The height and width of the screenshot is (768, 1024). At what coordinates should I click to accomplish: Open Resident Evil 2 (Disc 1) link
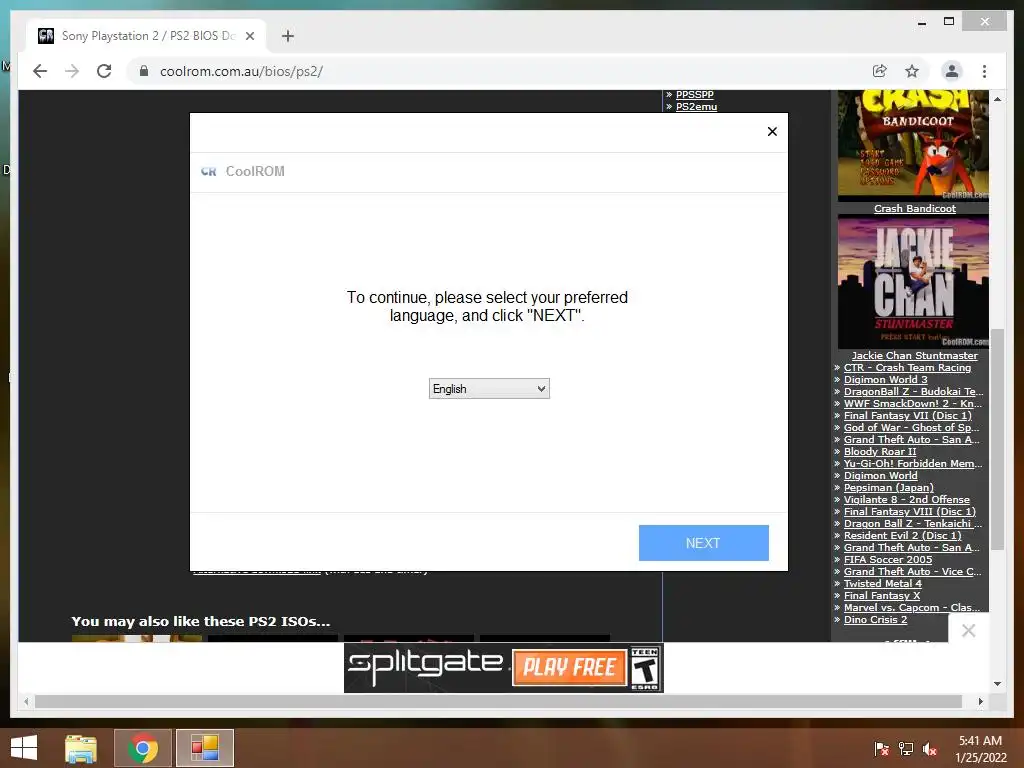point(903,536)
